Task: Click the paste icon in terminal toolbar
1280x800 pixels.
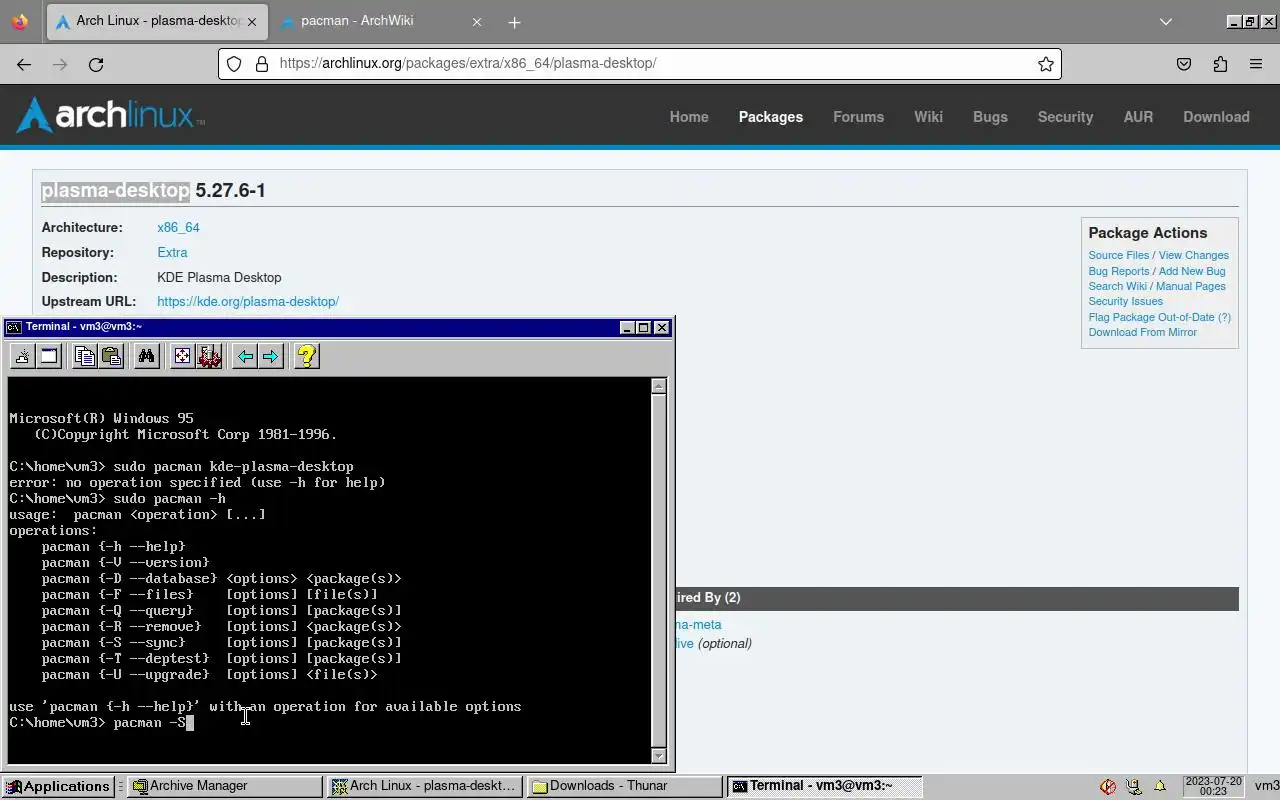Action: tap(111, 356)
